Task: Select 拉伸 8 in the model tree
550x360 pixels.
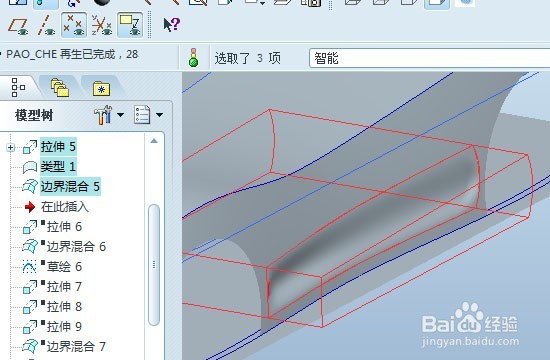Action: (64, 307)
